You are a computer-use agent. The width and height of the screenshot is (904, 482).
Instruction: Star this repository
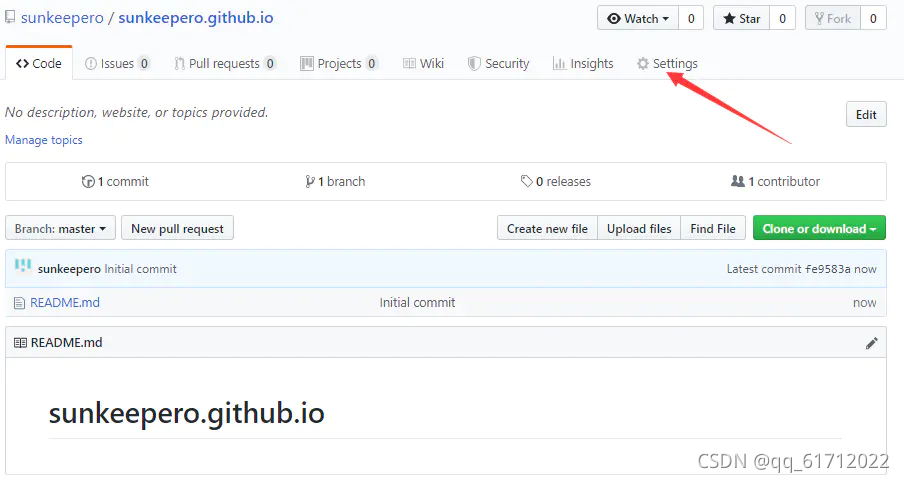(742, 18)
